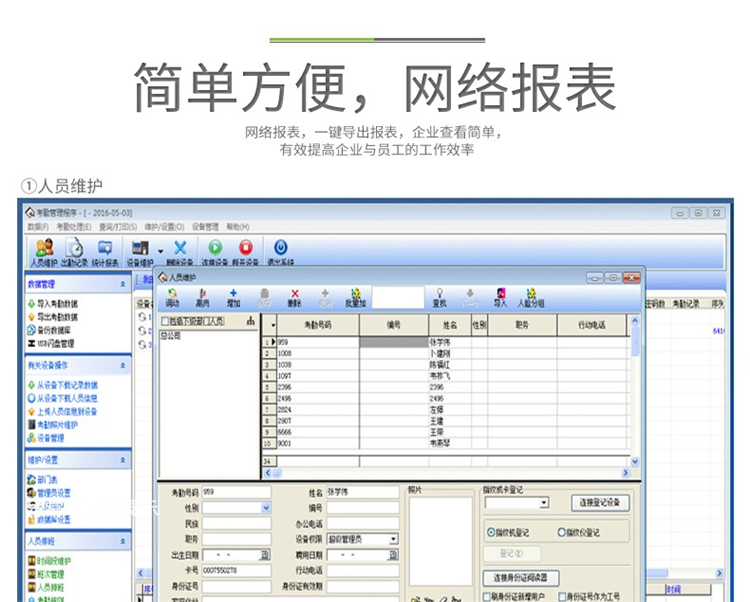Click the red 断开设备 icon
The image size is (750, 602).
tap(246, 248)
